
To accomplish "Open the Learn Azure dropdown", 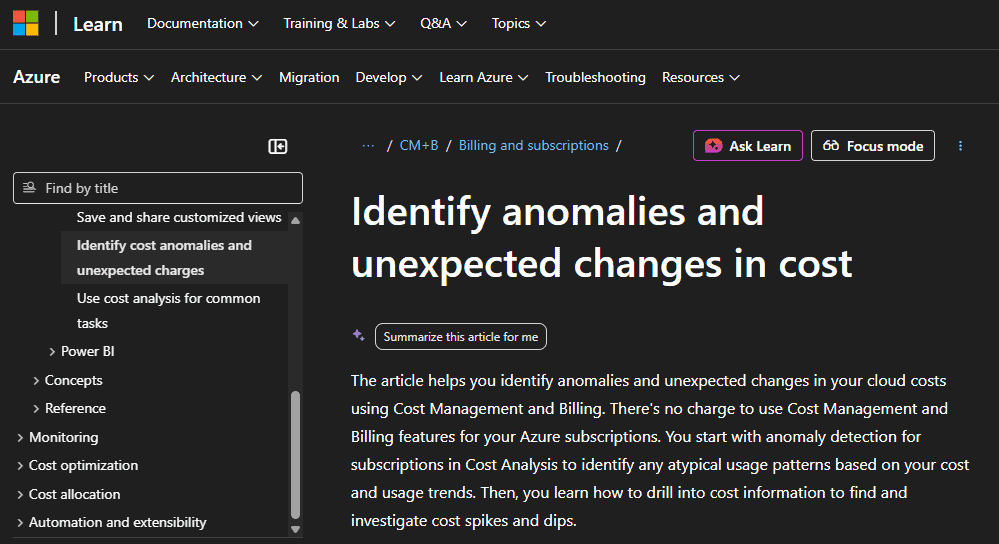I will [484, 77].
